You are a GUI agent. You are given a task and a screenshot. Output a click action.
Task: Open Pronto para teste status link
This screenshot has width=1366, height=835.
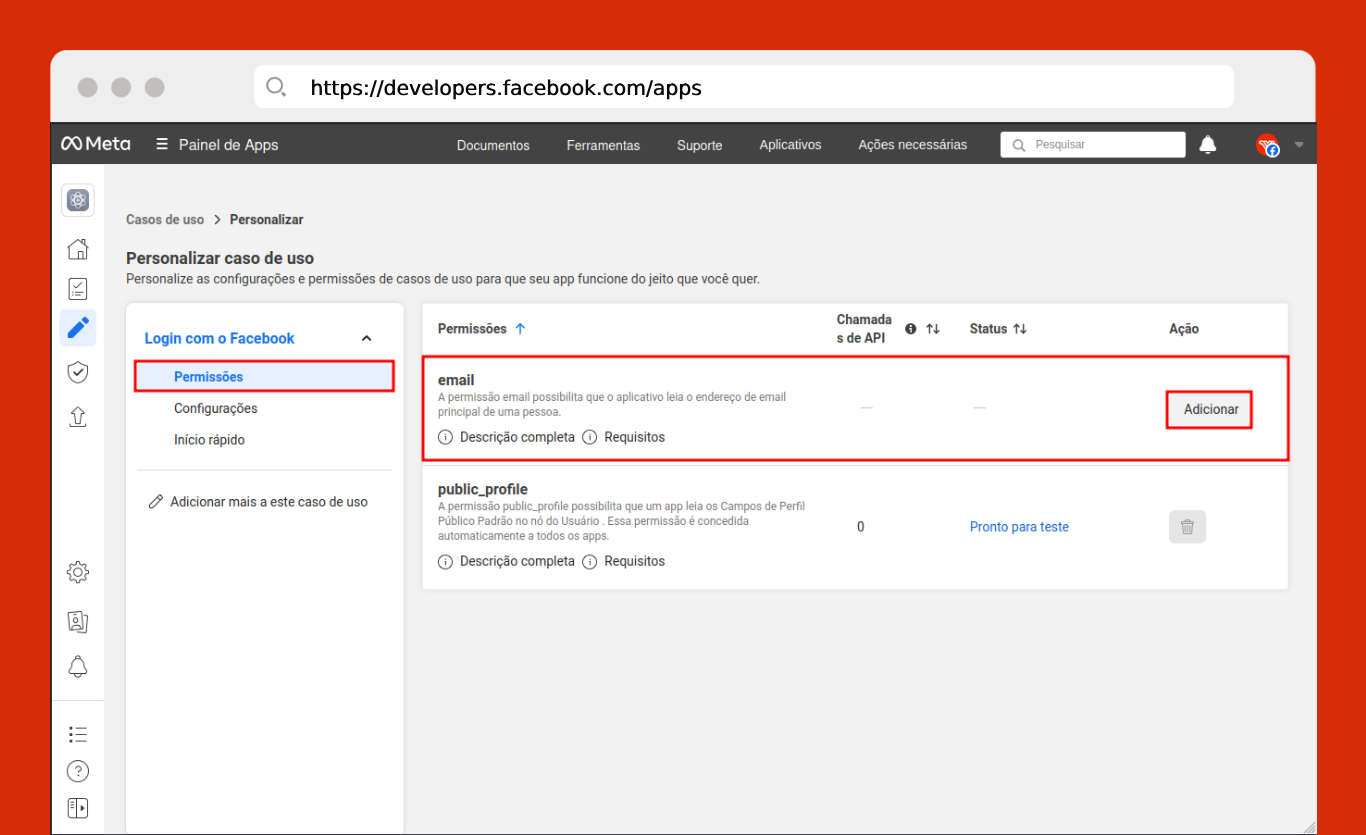point(1019,527)
